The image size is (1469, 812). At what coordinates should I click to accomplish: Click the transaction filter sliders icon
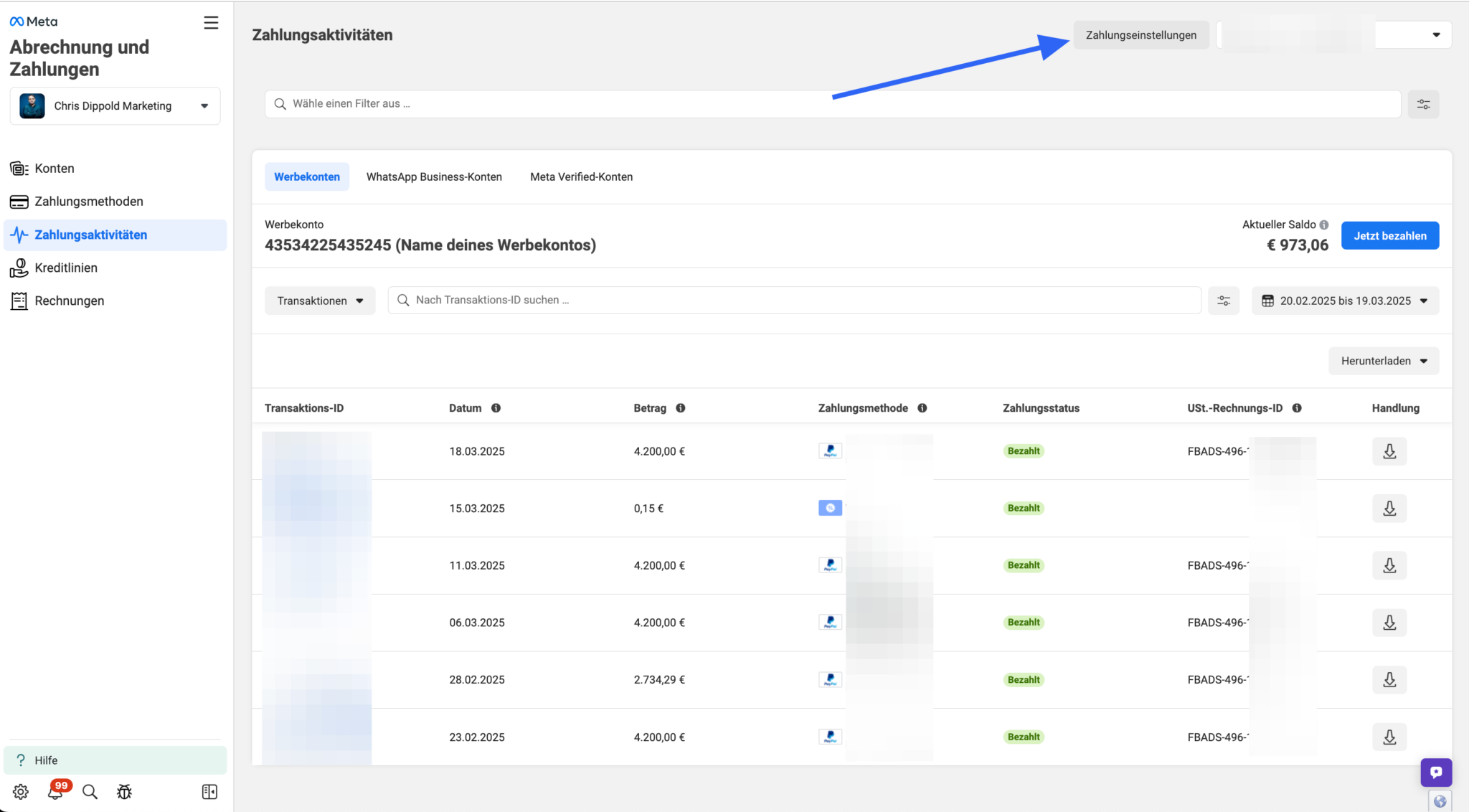(x=1224, y=301)
